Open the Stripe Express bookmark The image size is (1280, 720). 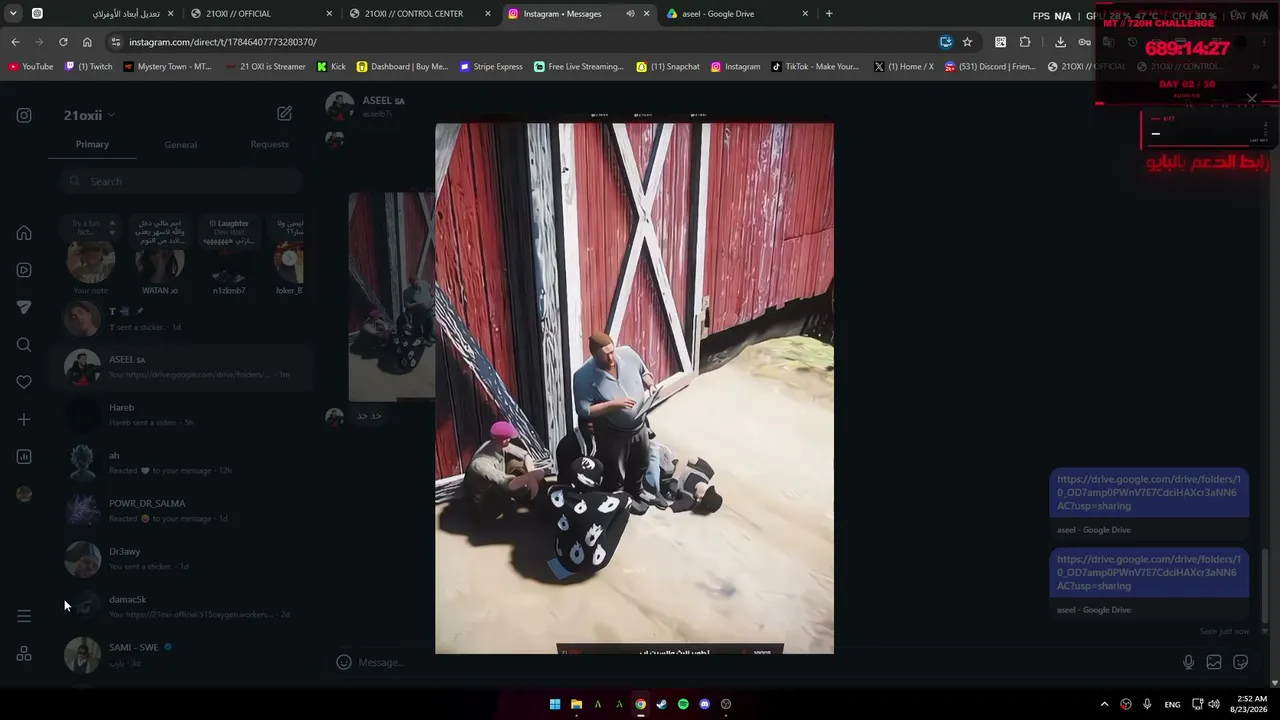(x=492, y=67)
